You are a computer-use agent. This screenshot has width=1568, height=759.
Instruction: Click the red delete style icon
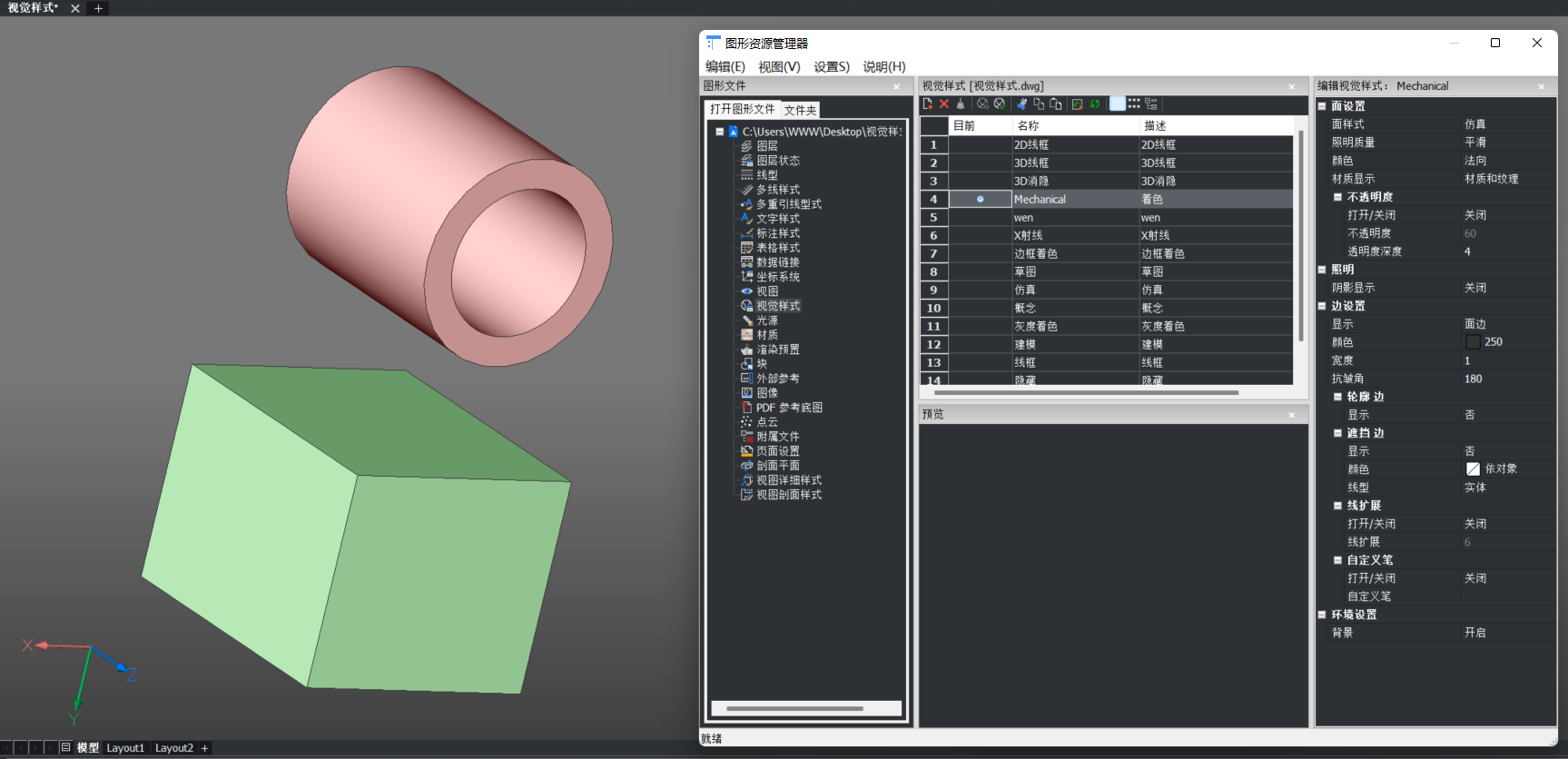[x=944, y=104]
